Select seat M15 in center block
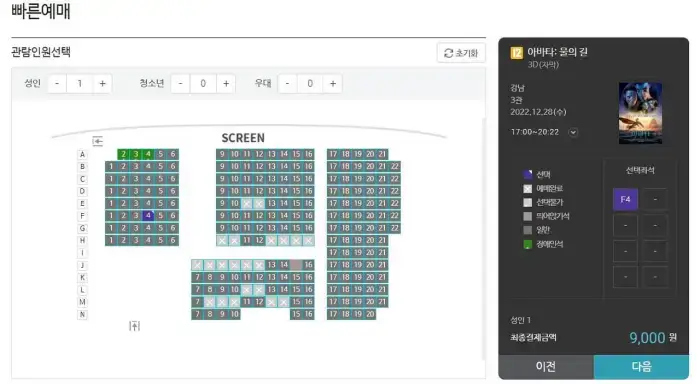700x384 pixels. [296, 301]
